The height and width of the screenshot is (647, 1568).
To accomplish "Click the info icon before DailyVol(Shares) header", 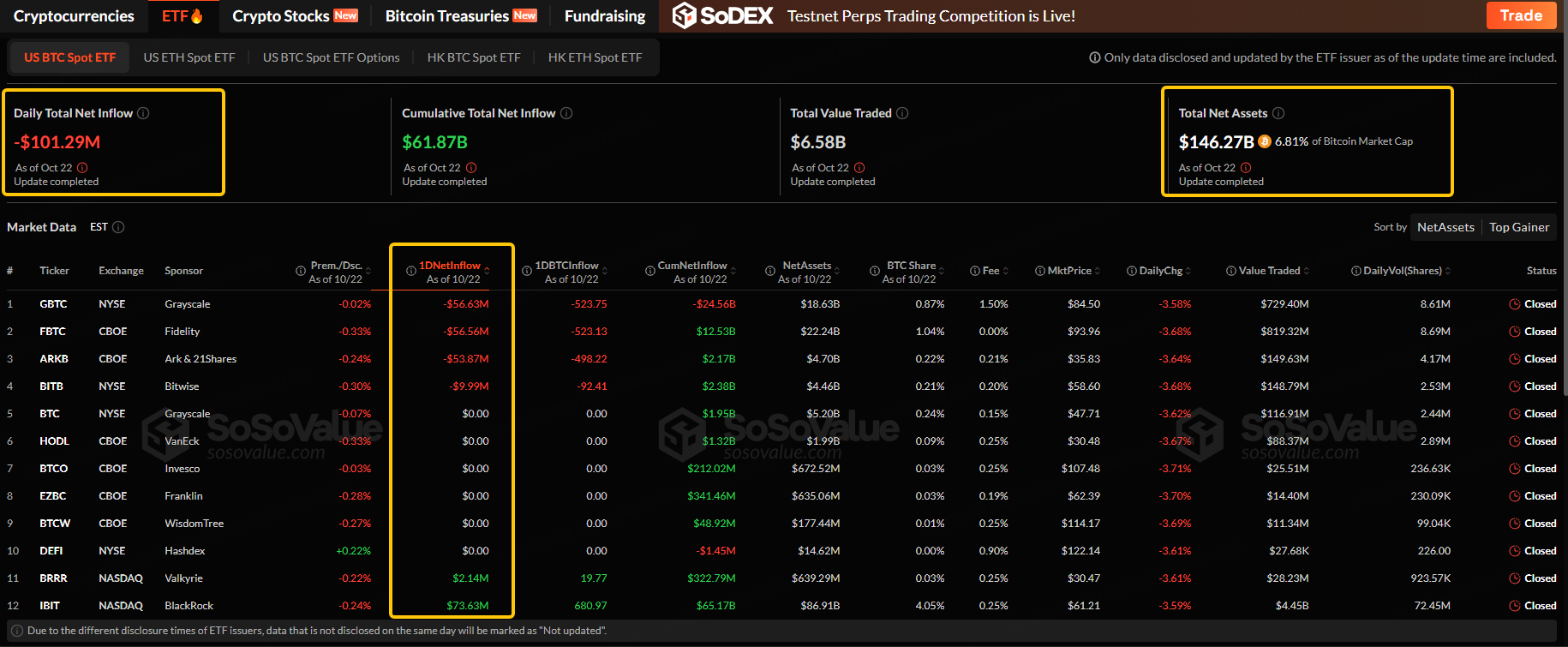I will click(x=1356, y=271).
